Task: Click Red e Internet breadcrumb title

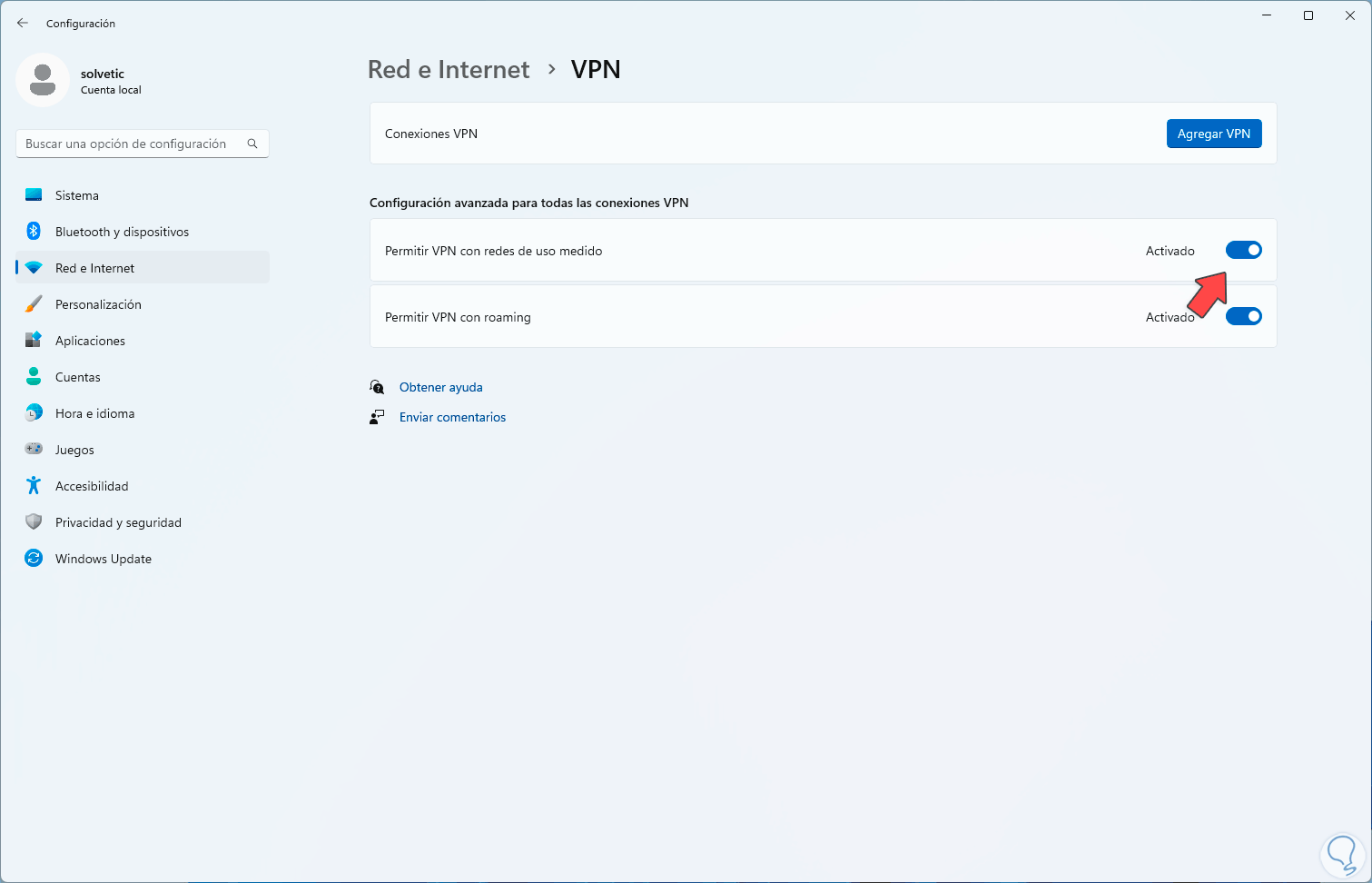Action: [449, 70]
